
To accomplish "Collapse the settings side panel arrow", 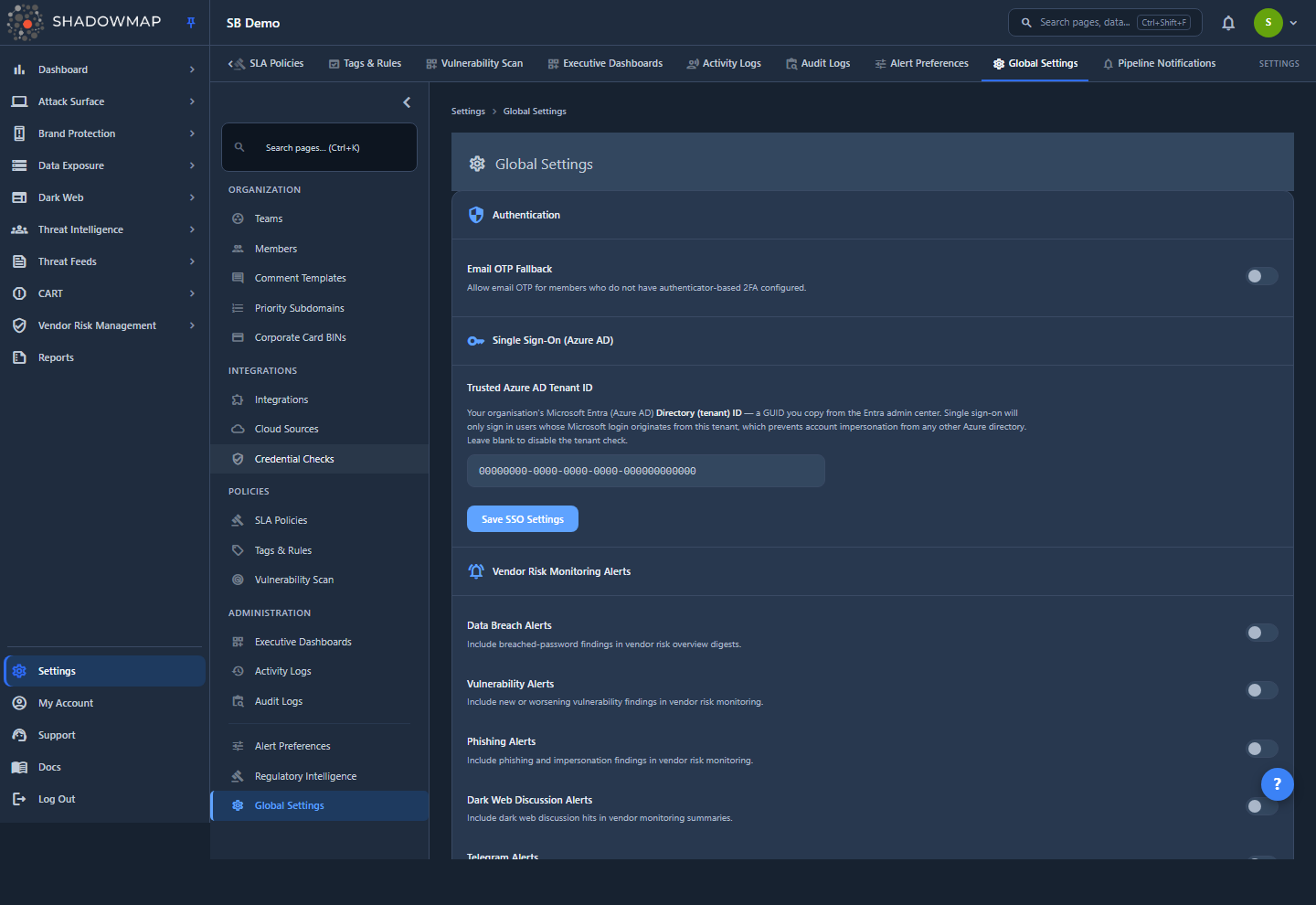I will (x=407, y=102).
